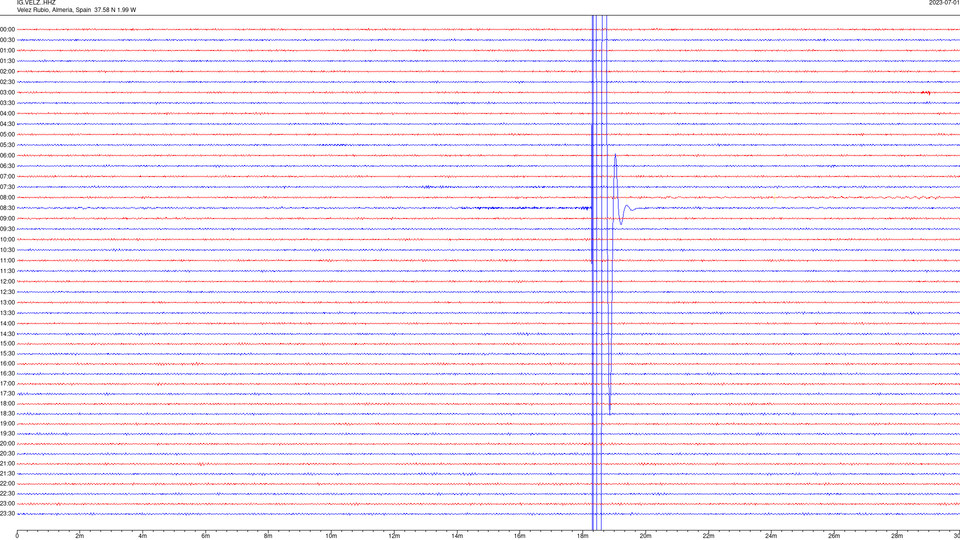This screenshot has width=960, height=540.
Task: Select the 14:30 time label
Action: click(7, 334)
